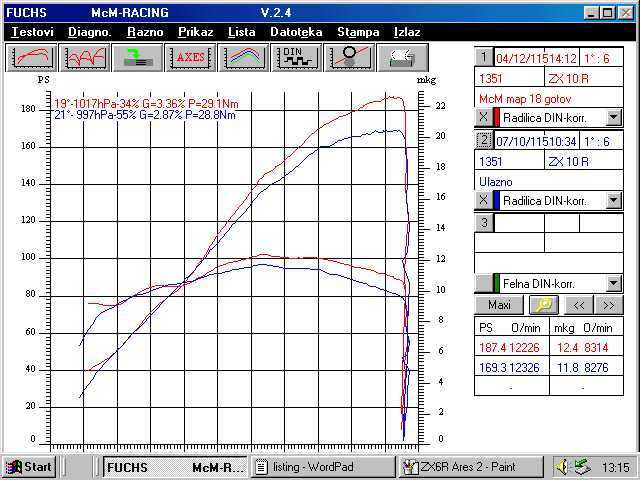
Task: Expand the red run's Radilica DIN-korr. dropdown
Action: coord(614,118)
